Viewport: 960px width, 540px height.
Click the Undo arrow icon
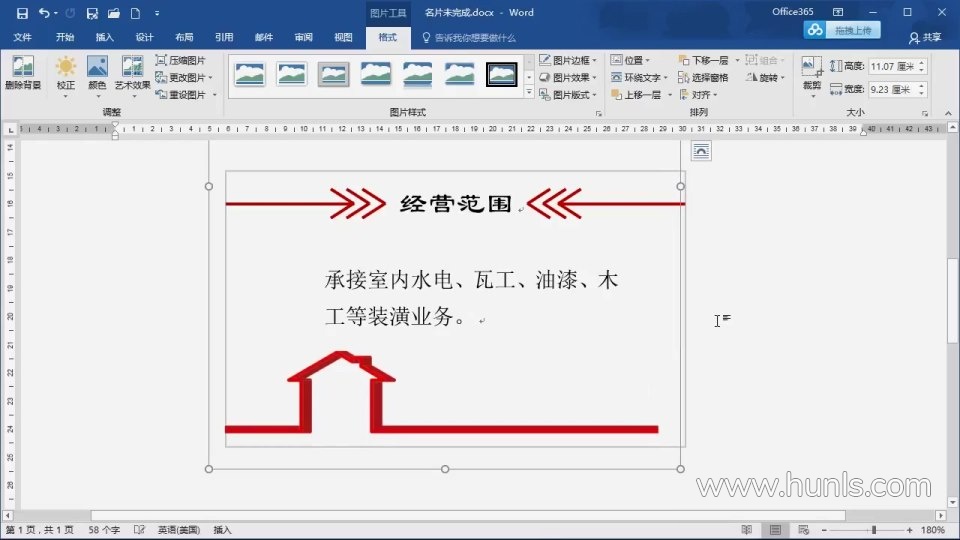point(43,13)
